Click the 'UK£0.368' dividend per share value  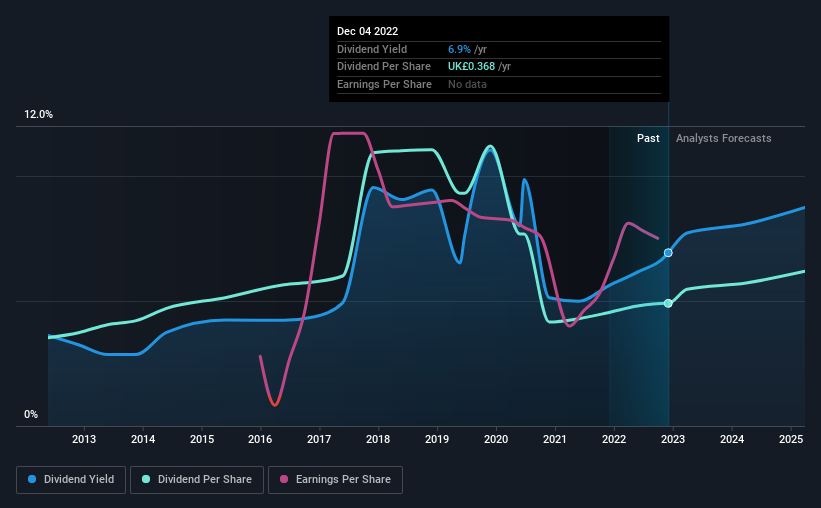(x=471, y=67)
